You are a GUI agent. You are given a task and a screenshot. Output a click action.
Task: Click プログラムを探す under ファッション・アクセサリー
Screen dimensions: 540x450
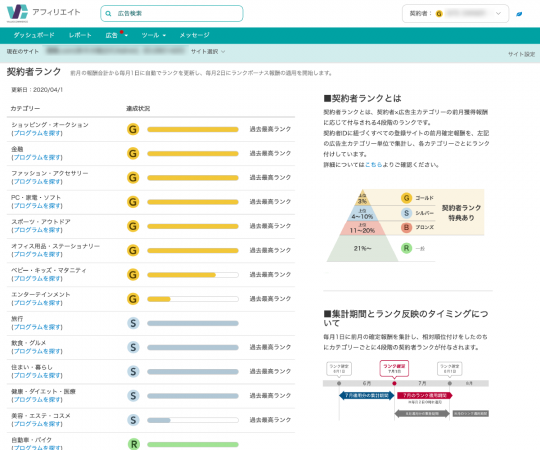pos(37,181)
